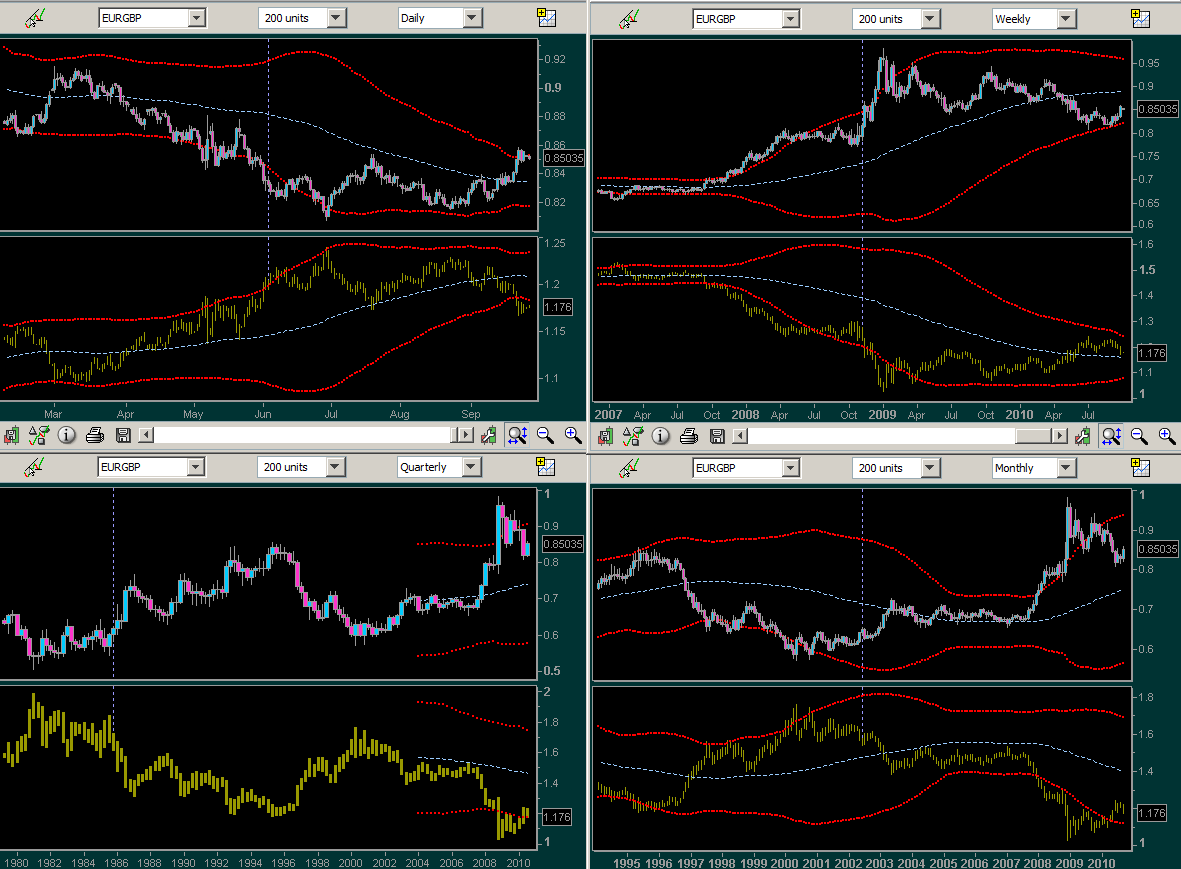Open the Quarterly timeframe dropdown
Image resolution: width=1181 pixels, height=869 pixels.
[471, 467]
